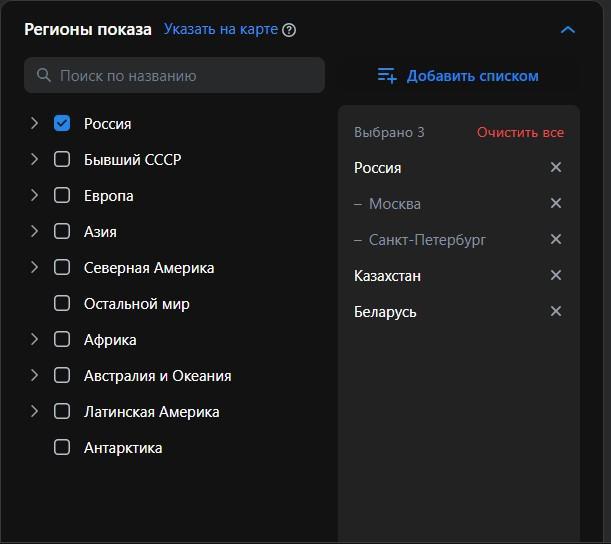
Task: Remove Беларусь from selected regions
Action: (556, 312)
